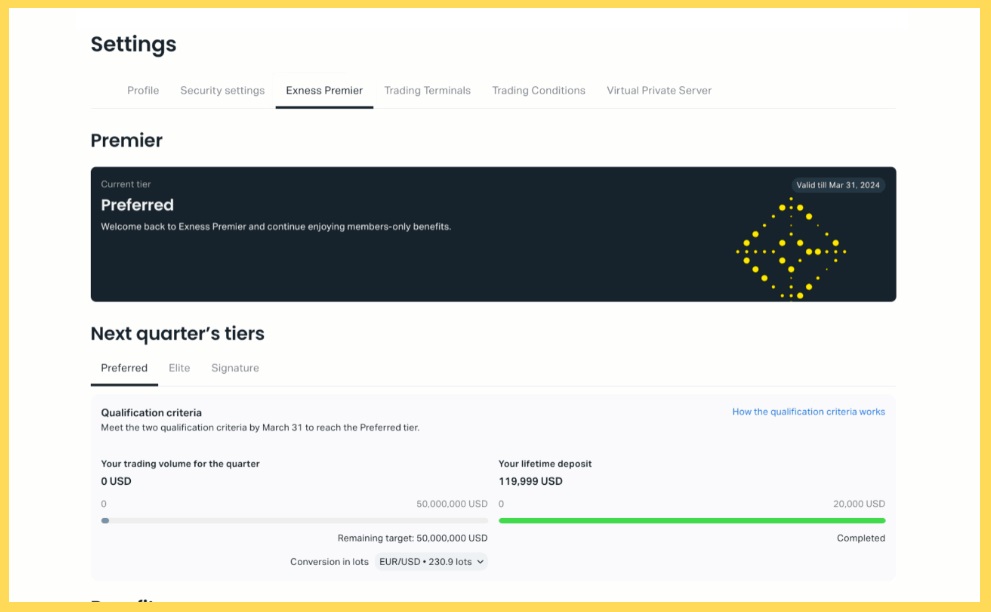Viewport: 991px width, 612px height.
Task: Expand the EUR/USD lots conversion dropdown
Action: tap(431, 562)
